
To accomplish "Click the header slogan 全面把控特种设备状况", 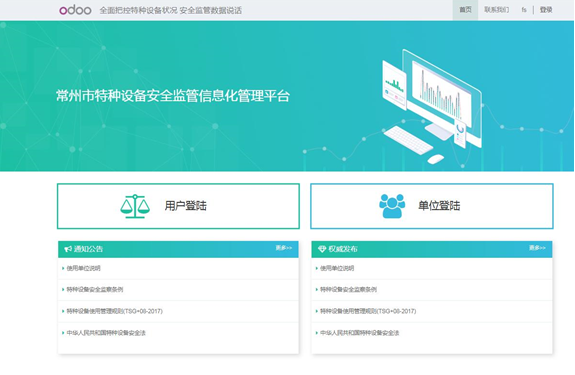I will point(139,10).
